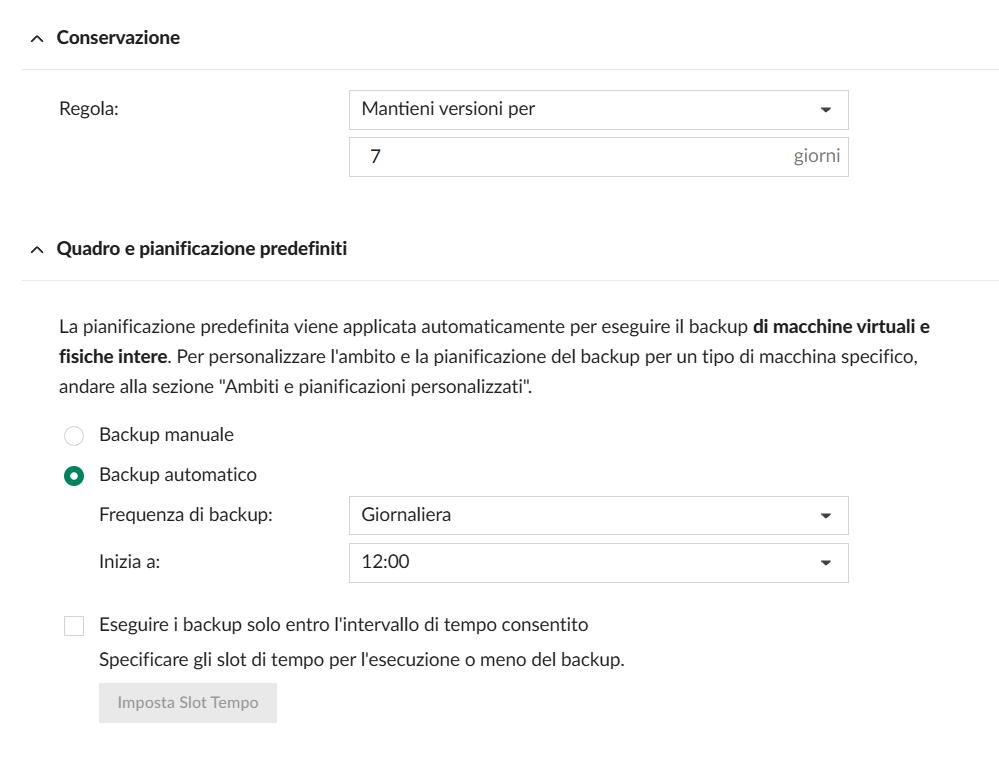The image size is (999, 758).
Task: Click the "Backup automatico" option label
Action: (178, 475)
